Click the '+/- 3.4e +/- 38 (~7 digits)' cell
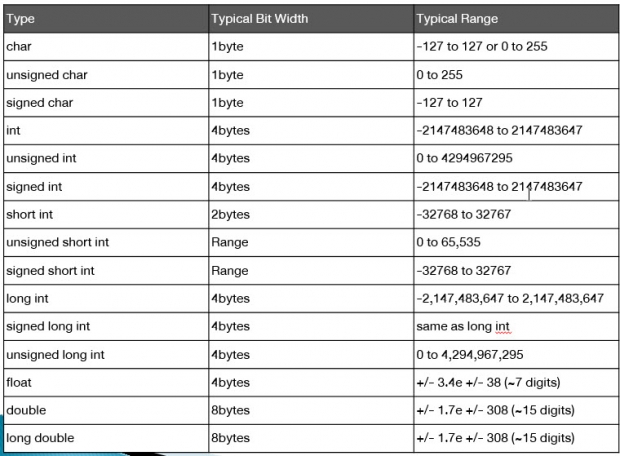 click(516, 382)
